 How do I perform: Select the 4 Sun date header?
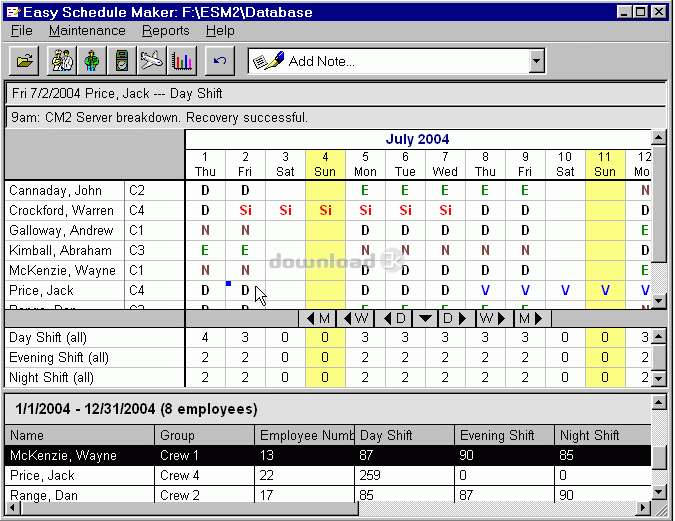325,164
